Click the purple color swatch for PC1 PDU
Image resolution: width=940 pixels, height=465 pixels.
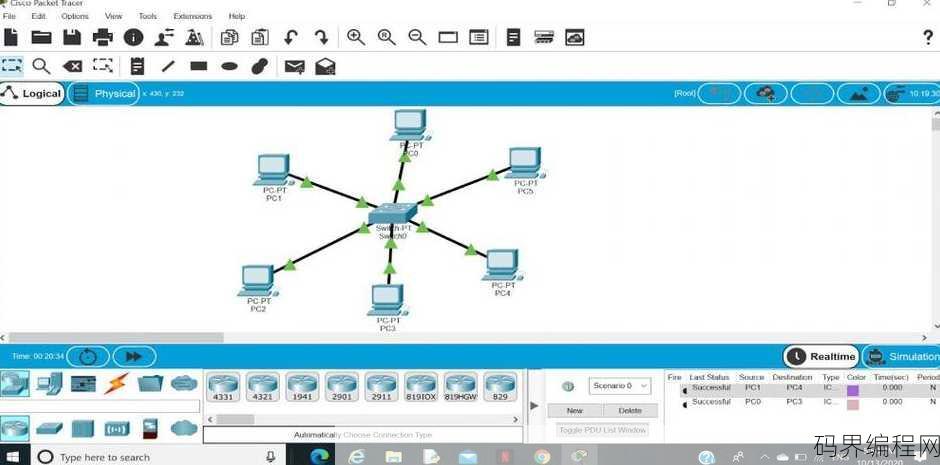point(852,390)
